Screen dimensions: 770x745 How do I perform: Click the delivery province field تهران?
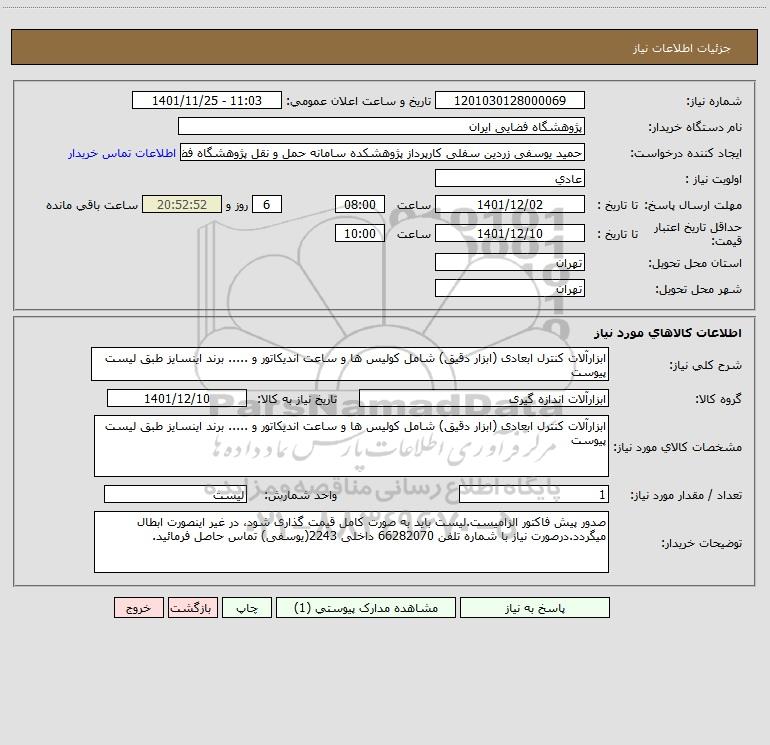(x=510, y=263)
